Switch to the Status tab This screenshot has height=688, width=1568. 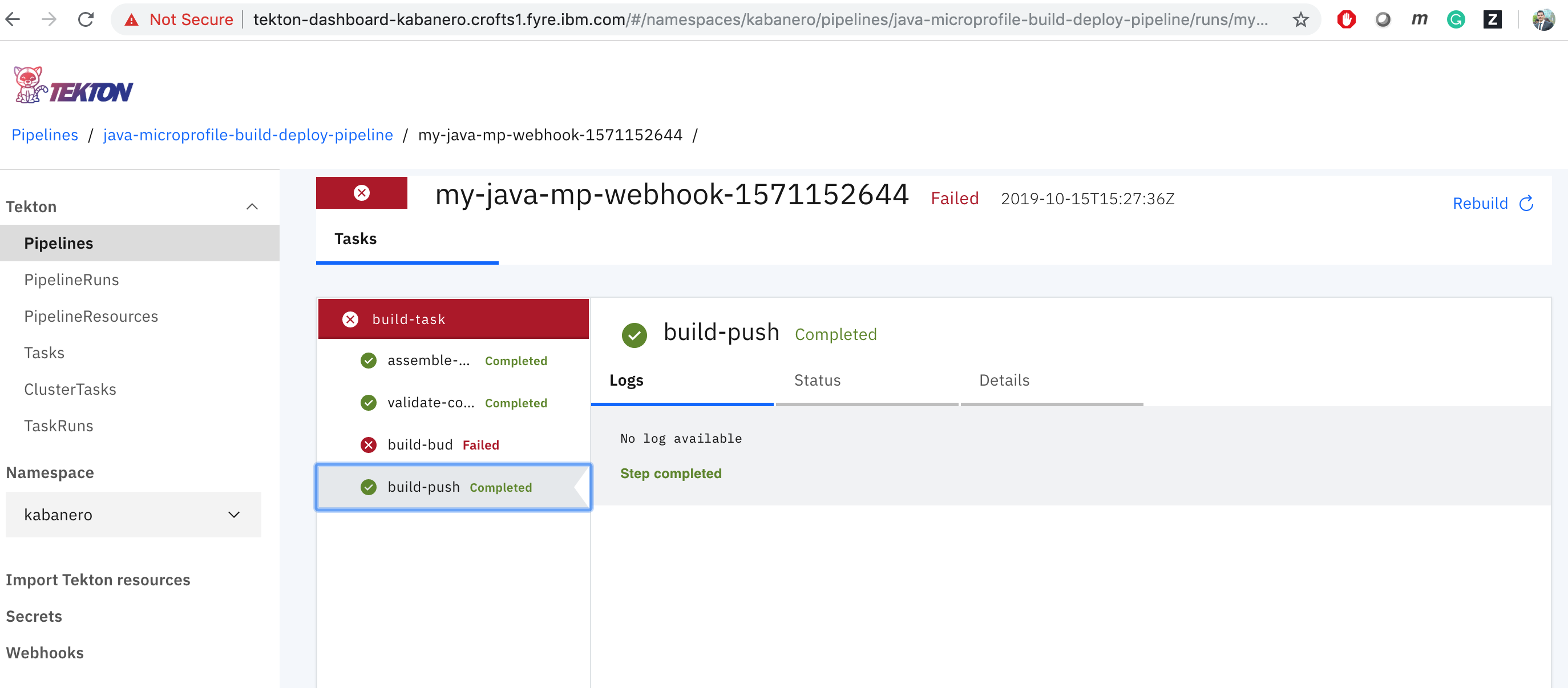817,379
